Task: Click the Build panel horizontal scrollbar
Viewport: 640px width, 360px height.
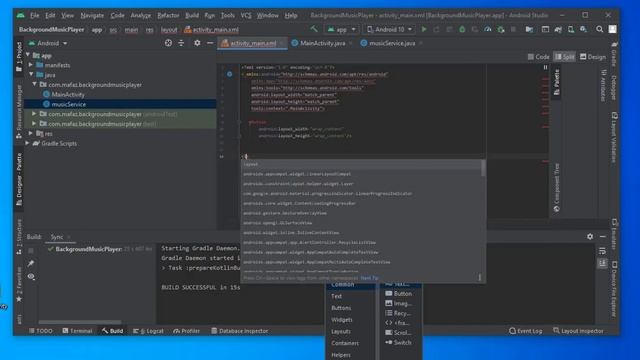Action: tap(80, 322)
